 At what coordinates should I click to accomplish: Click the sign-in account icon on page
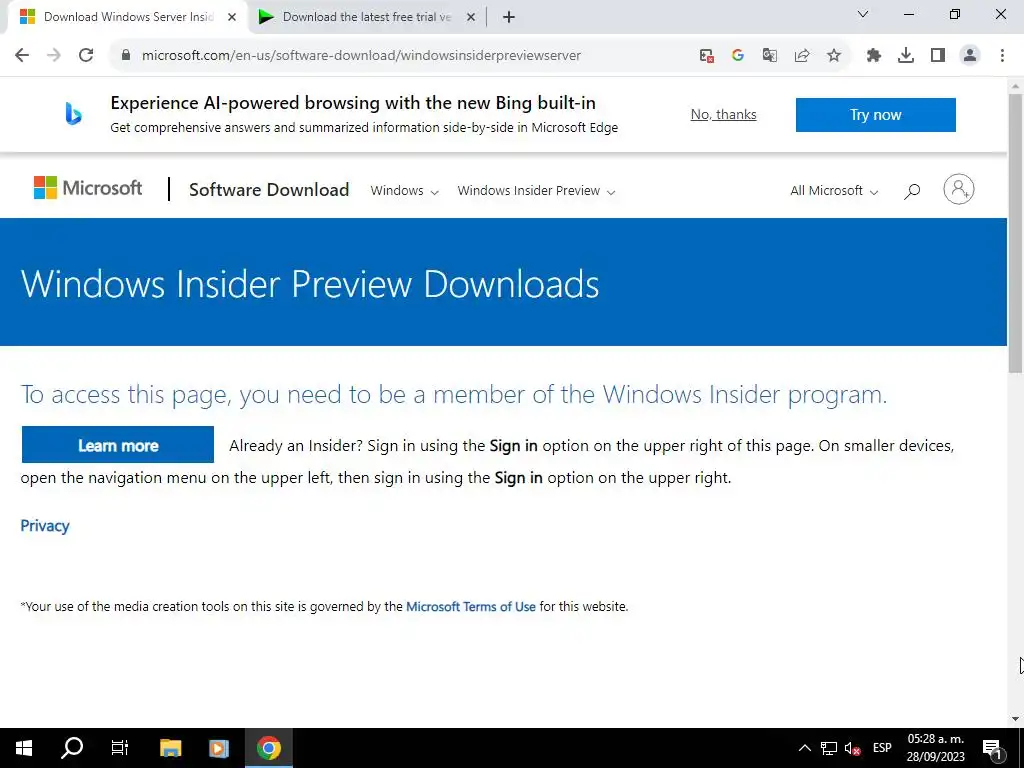[x=959, y=189]
